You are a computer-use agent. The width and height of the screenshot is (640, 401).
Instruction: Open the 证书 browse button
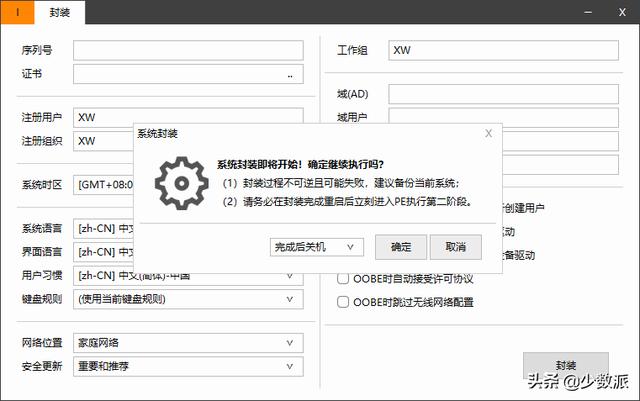[x=290, y=75]
